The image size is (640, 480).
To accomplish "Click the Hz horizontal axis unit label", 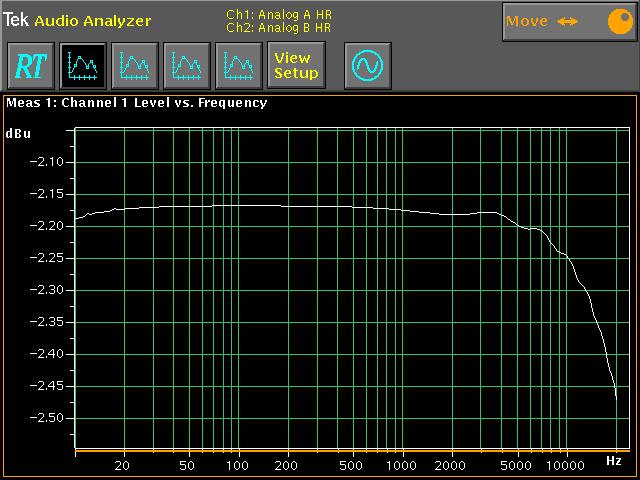I will 613,460.
